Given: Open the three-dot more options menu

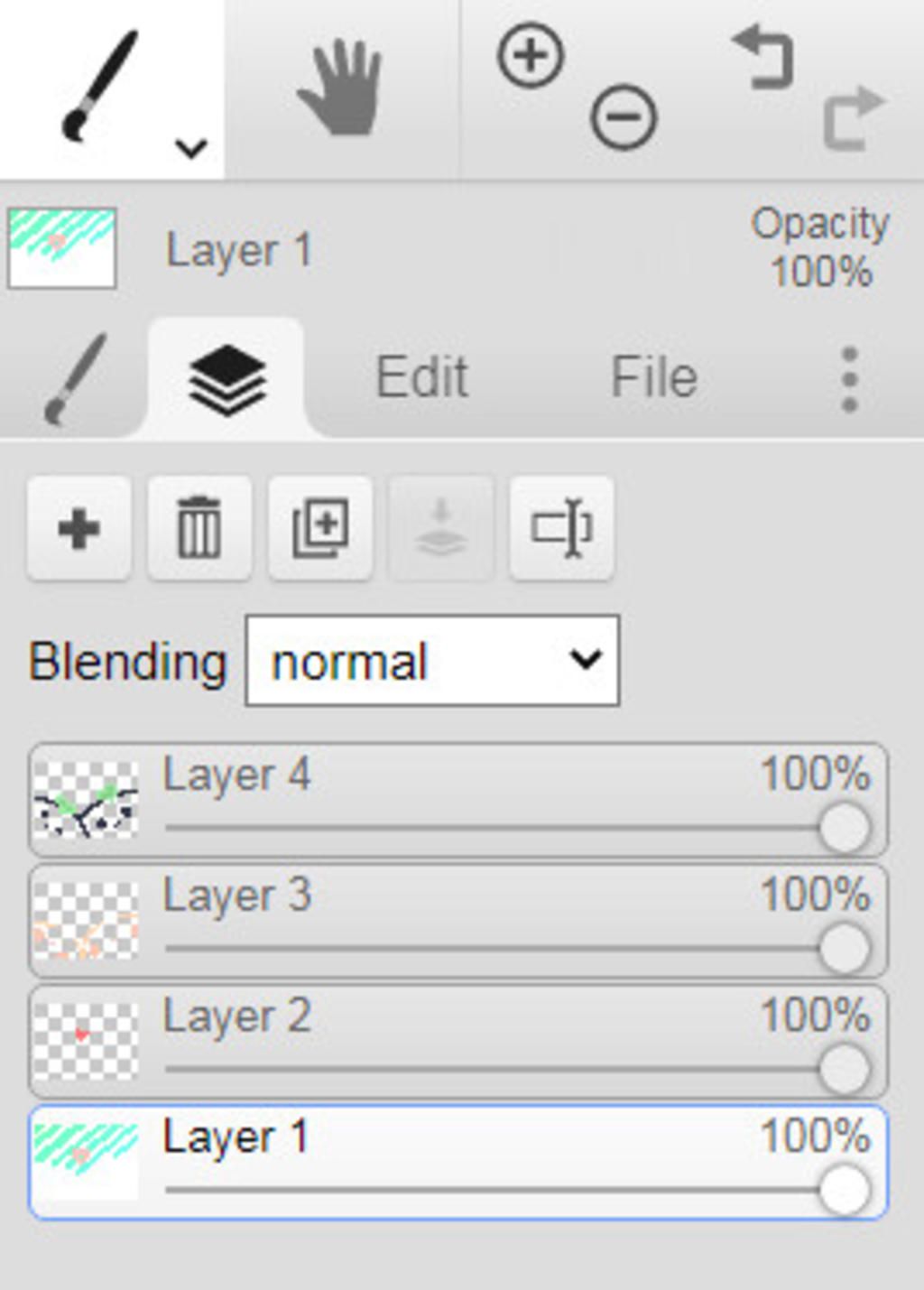Looking at the screenshot, I should click(x=849, y=380).
